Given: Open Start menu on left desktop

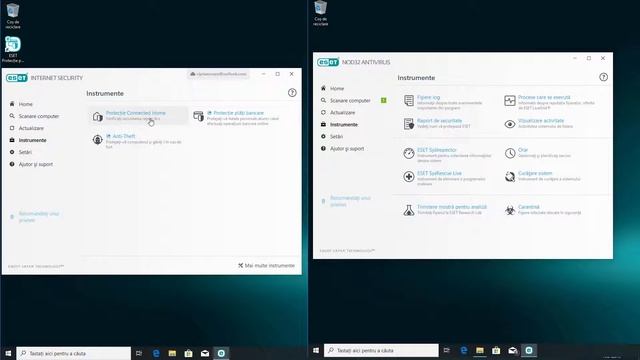Looking at the screenshot, I should (x=8, y=353).
